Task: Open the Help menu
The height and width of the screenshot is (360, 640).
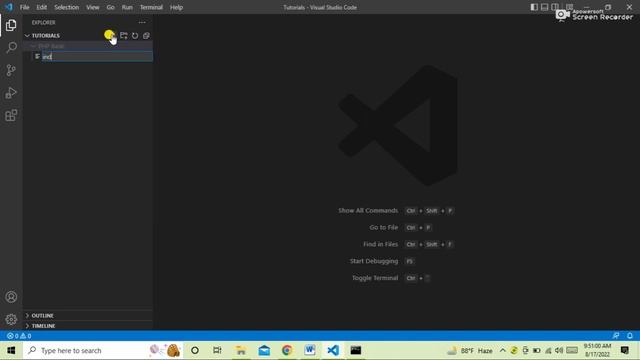Action: (176, 7)
